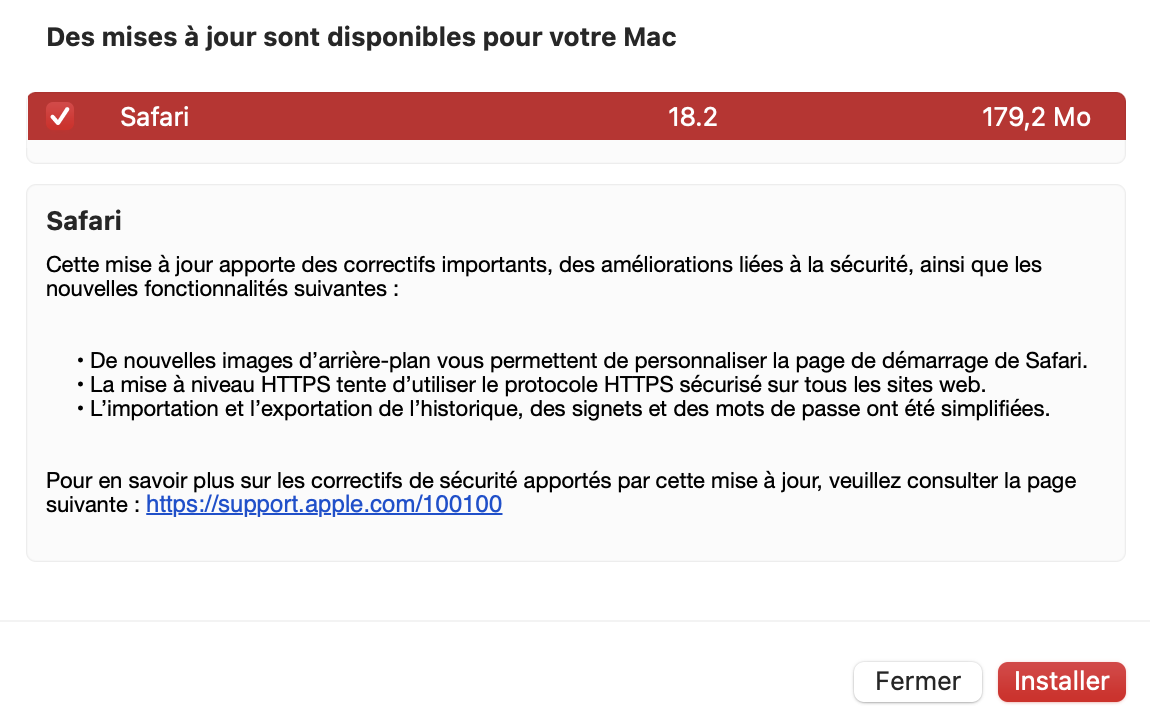Click empty list area below Safari row

[575, 151]
